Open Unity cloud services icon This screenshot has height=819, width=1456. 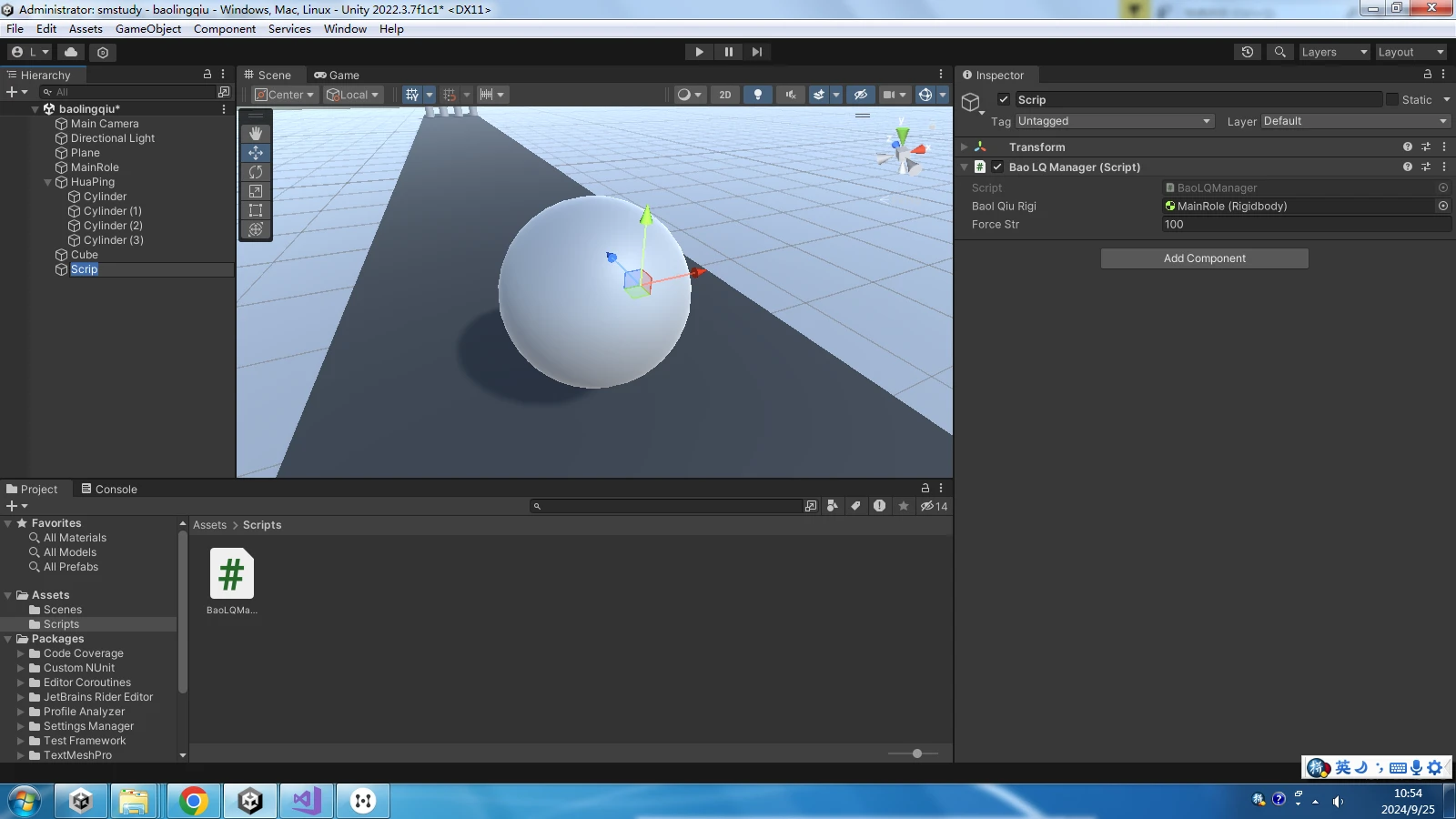tap(71, 52)
